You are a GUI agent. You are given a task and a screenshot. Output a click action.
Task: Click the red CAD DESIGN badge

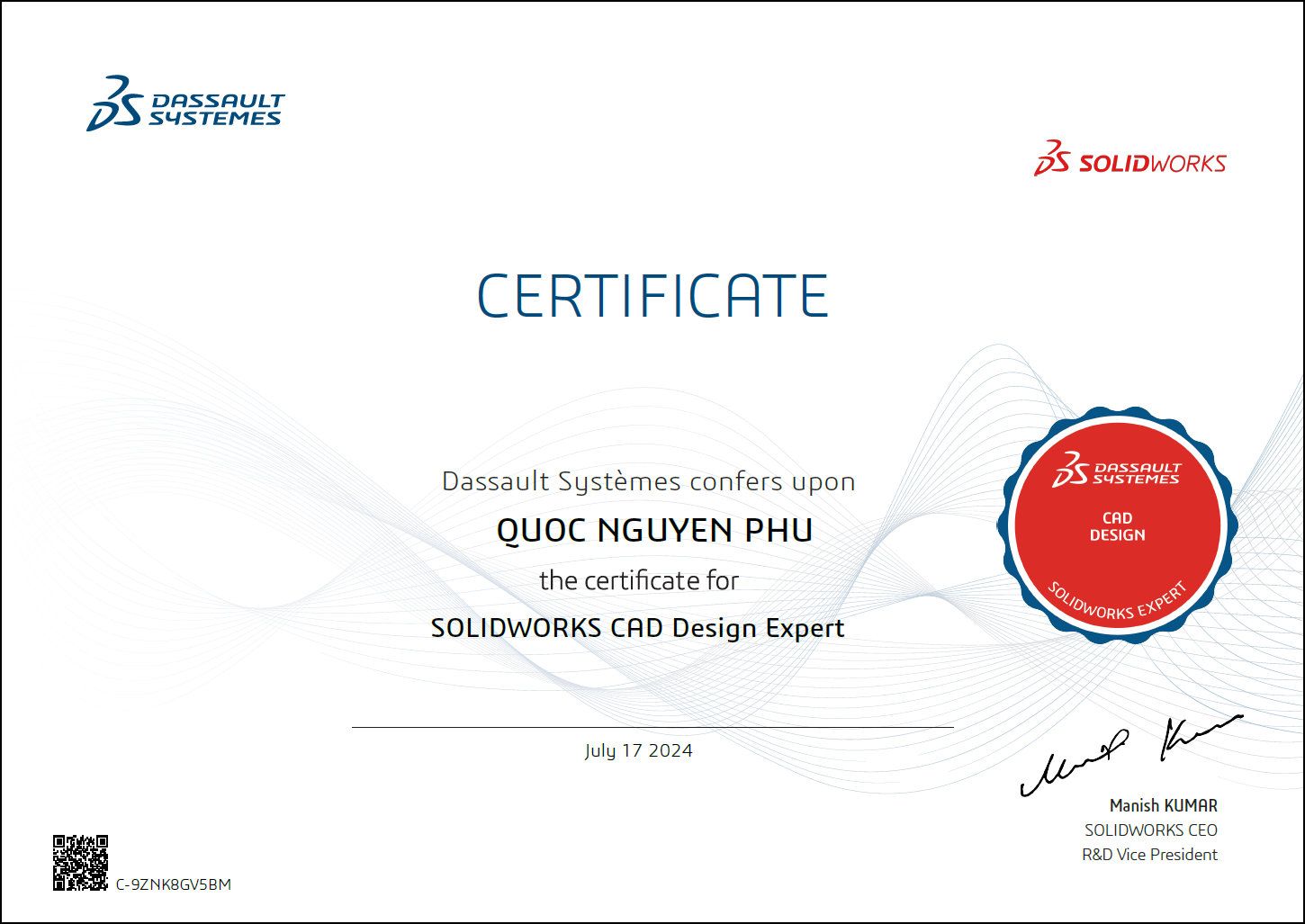[x=1118, y=525]
